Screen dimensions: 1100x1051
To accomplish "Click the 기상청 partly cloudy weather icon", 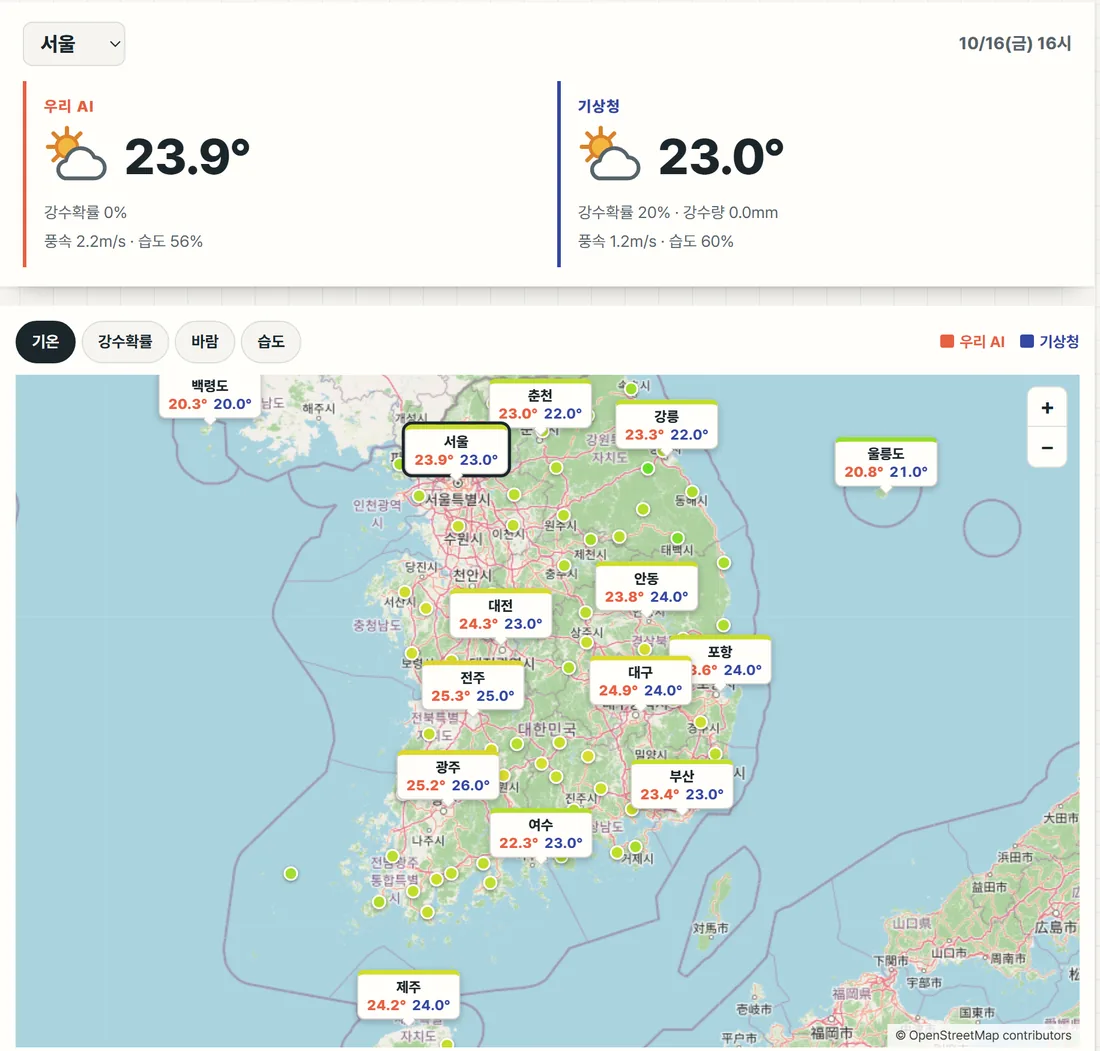I will pos(610,154).
